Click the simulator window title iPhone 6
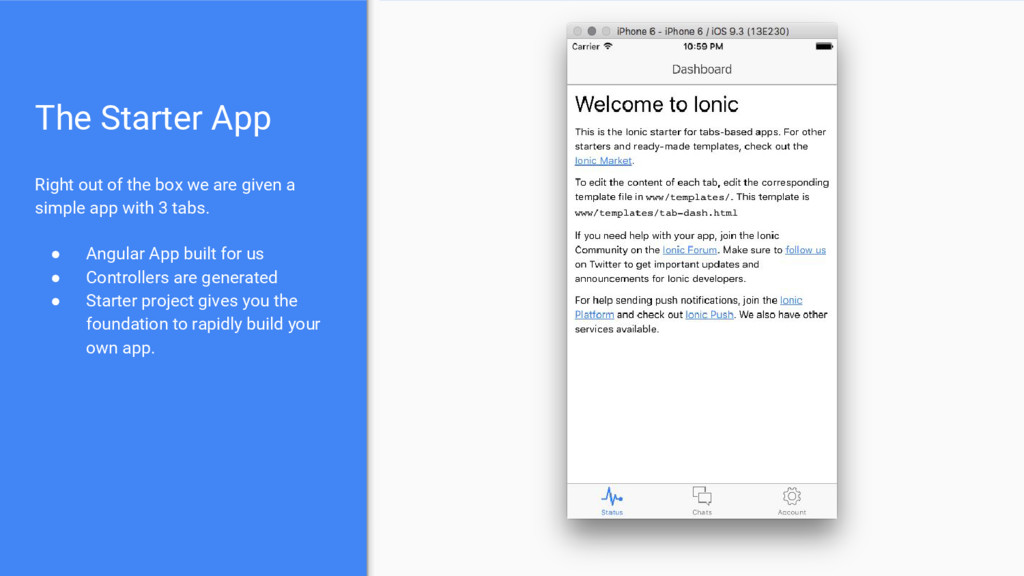This screenshot has width=1024, height=576. point(703,31)
